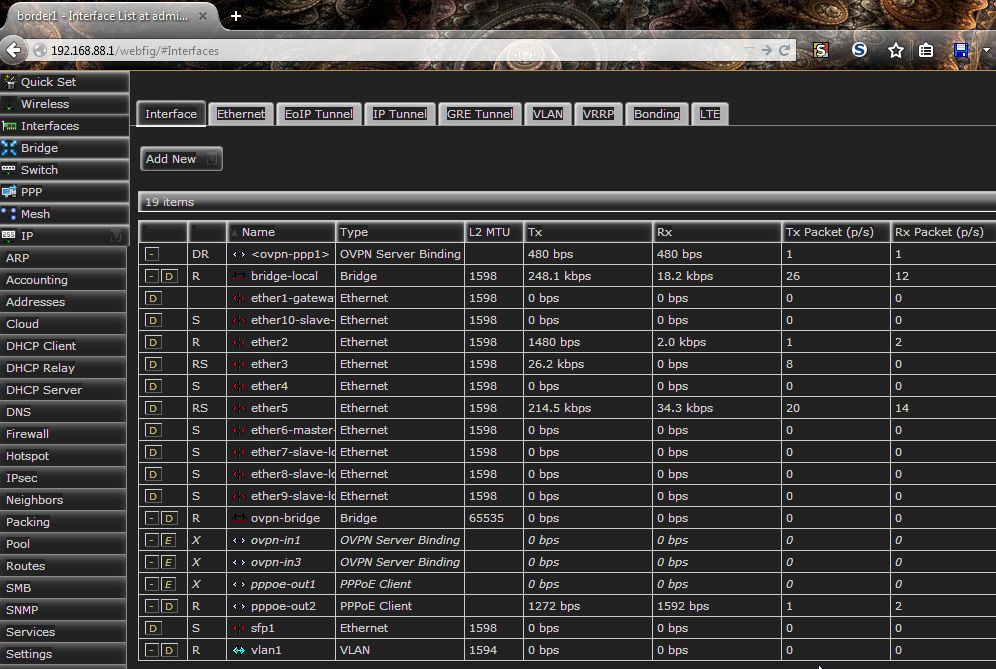Viewport: 996px width, 669px height.
Task: Click the bridge icon beside bridge-local
Action: pyautogui.click(x=239, y=276)
